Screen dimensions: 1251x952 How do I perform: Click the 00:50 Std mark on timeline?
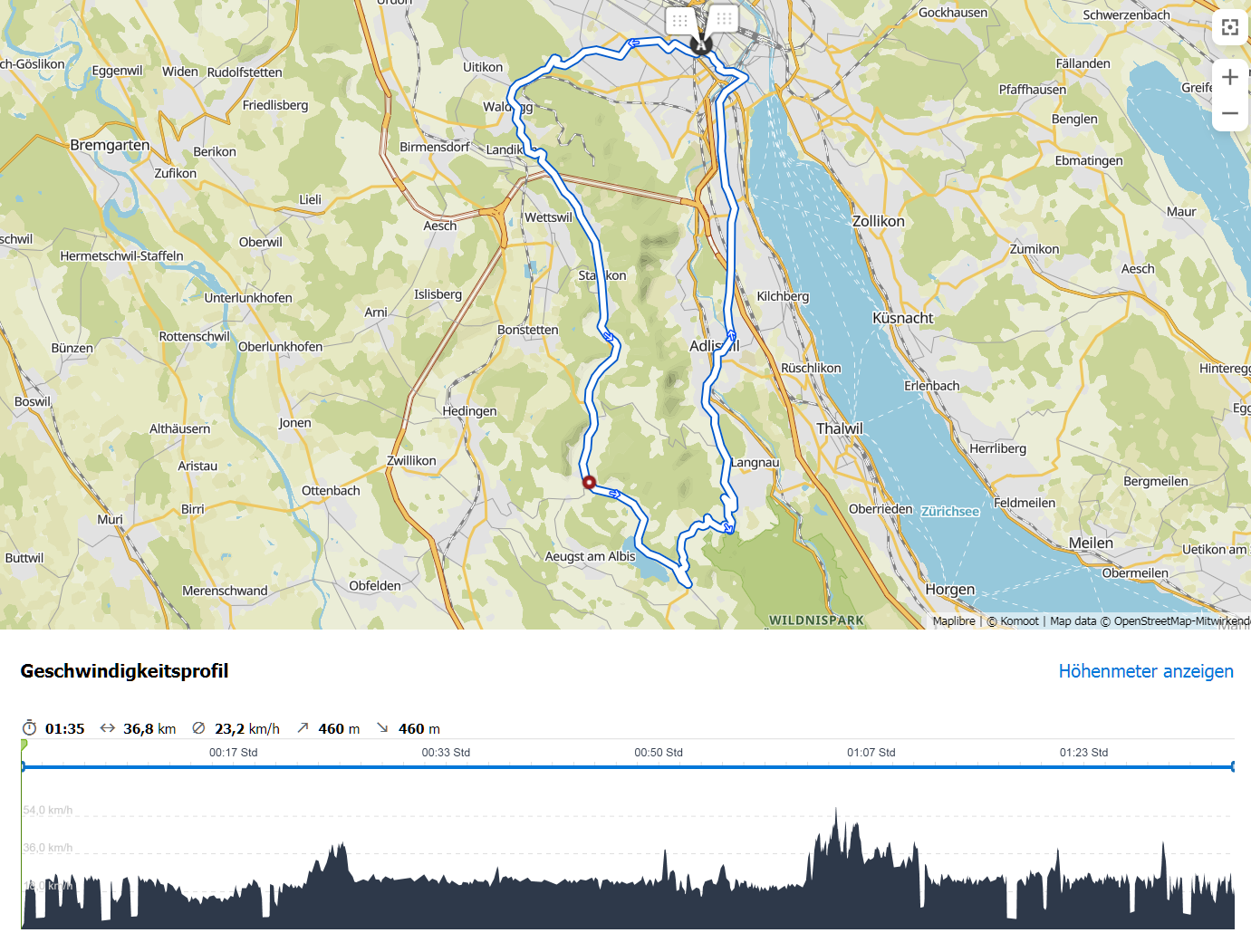(659, 753)
